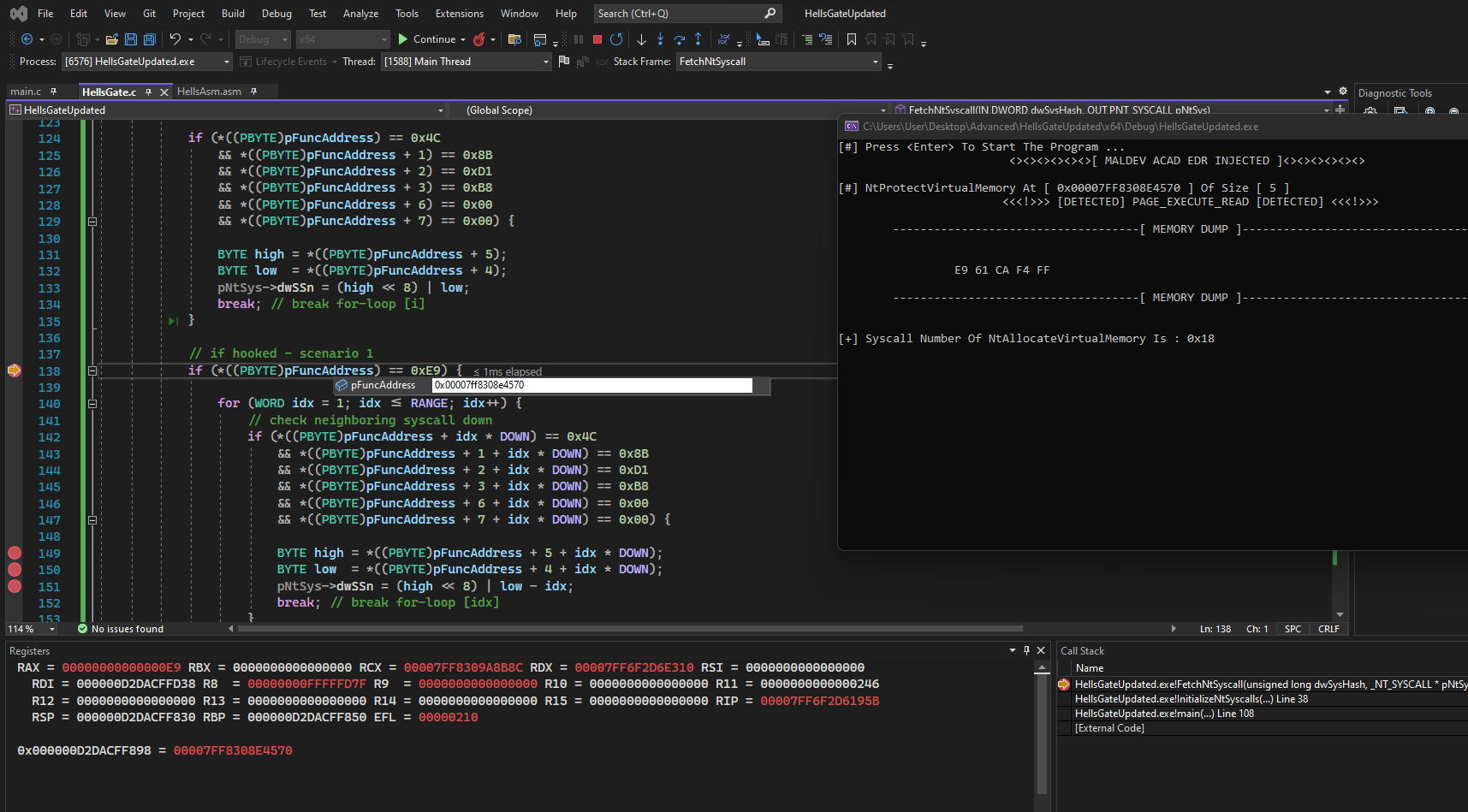Toggle breakpoint on line 151
Screen dimensions: 1468x812
click(15, 586)
